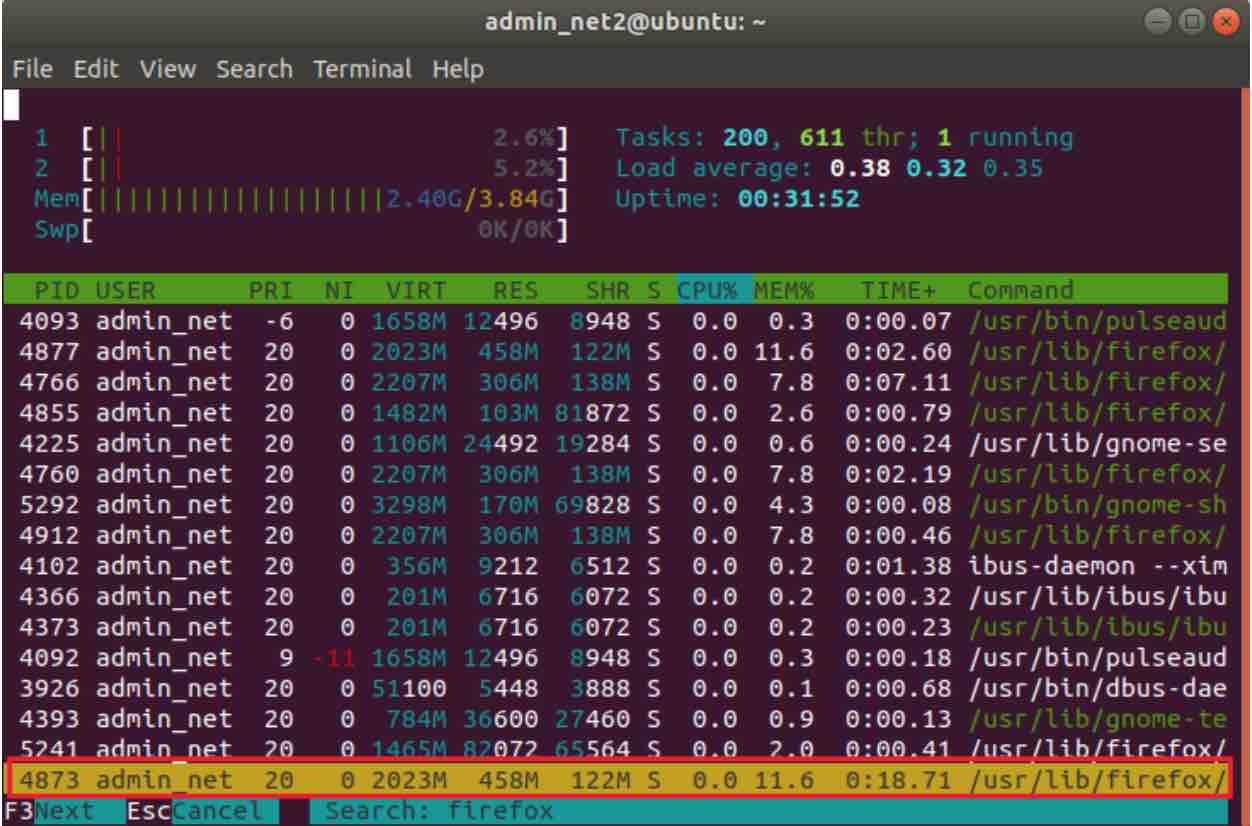Image resolution: width=1252 pixels, height=826 pixels.
Task: Click the Uptime 00:31:52 value
Action: 799,198
